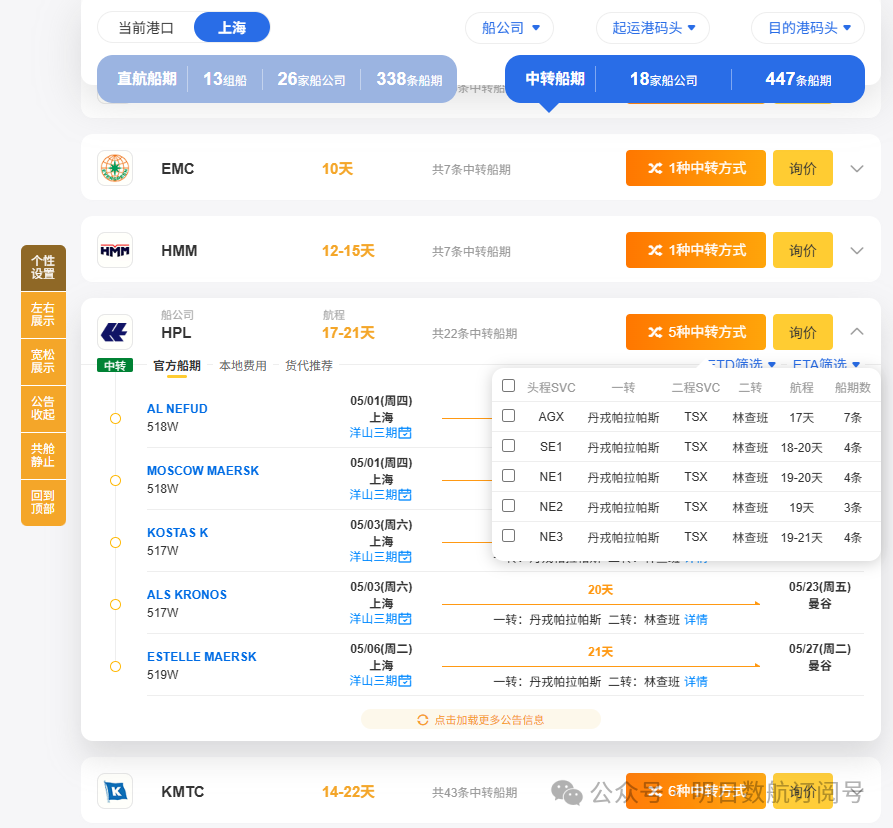Check the AGX transit route checkbox
893x828 pixels.
point(509,416)
